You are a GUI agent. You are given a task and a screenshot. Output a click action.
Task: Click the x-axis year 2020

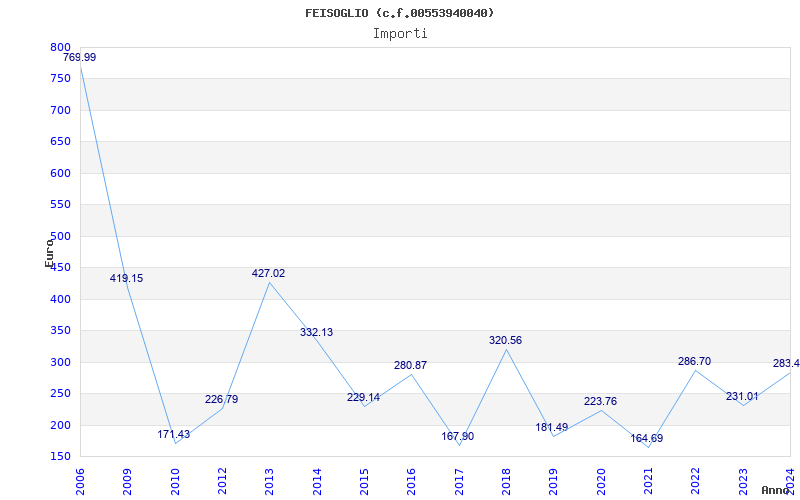click(x=601, y=482)
